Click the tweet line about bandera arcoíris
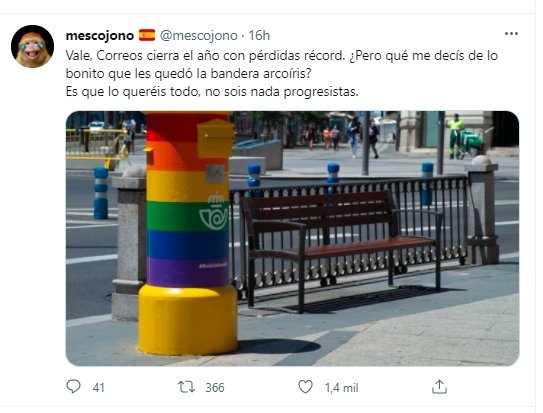 click(189, 73)
